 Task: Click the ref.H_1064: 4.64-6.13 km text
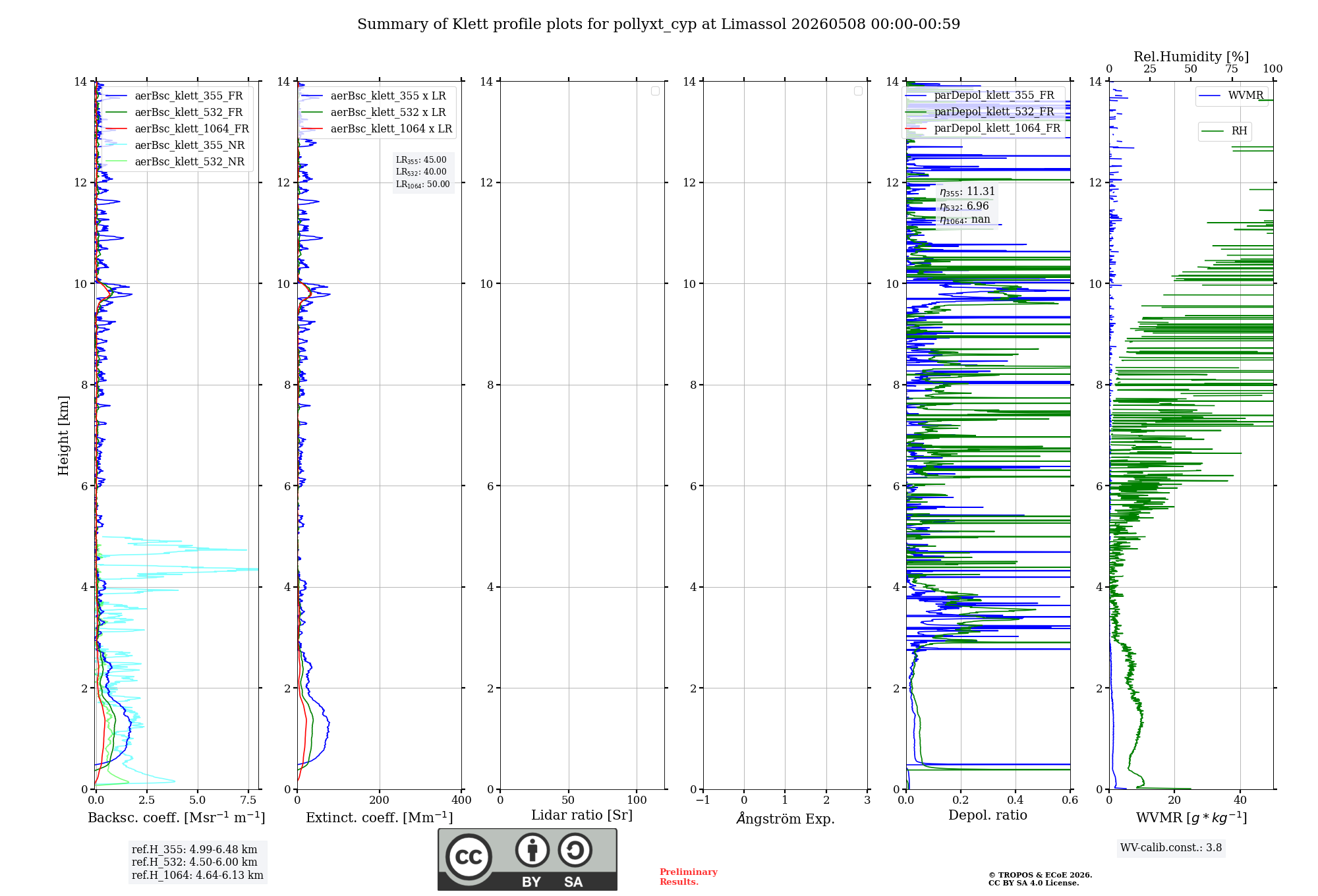[x=198, y=876]
